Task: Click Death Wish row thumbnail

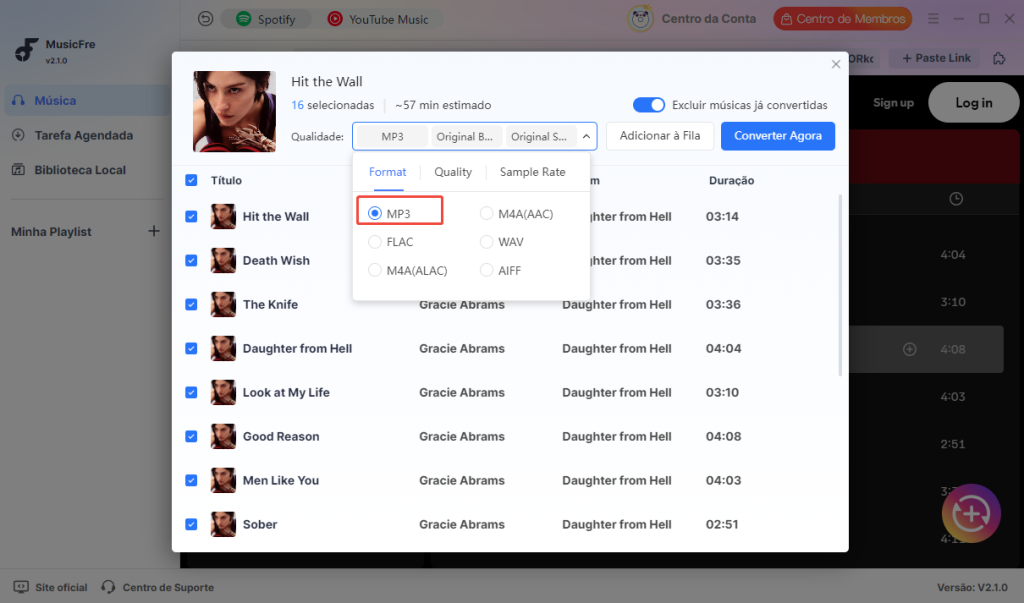Action: pyautogui.click(x=223, y=260)
